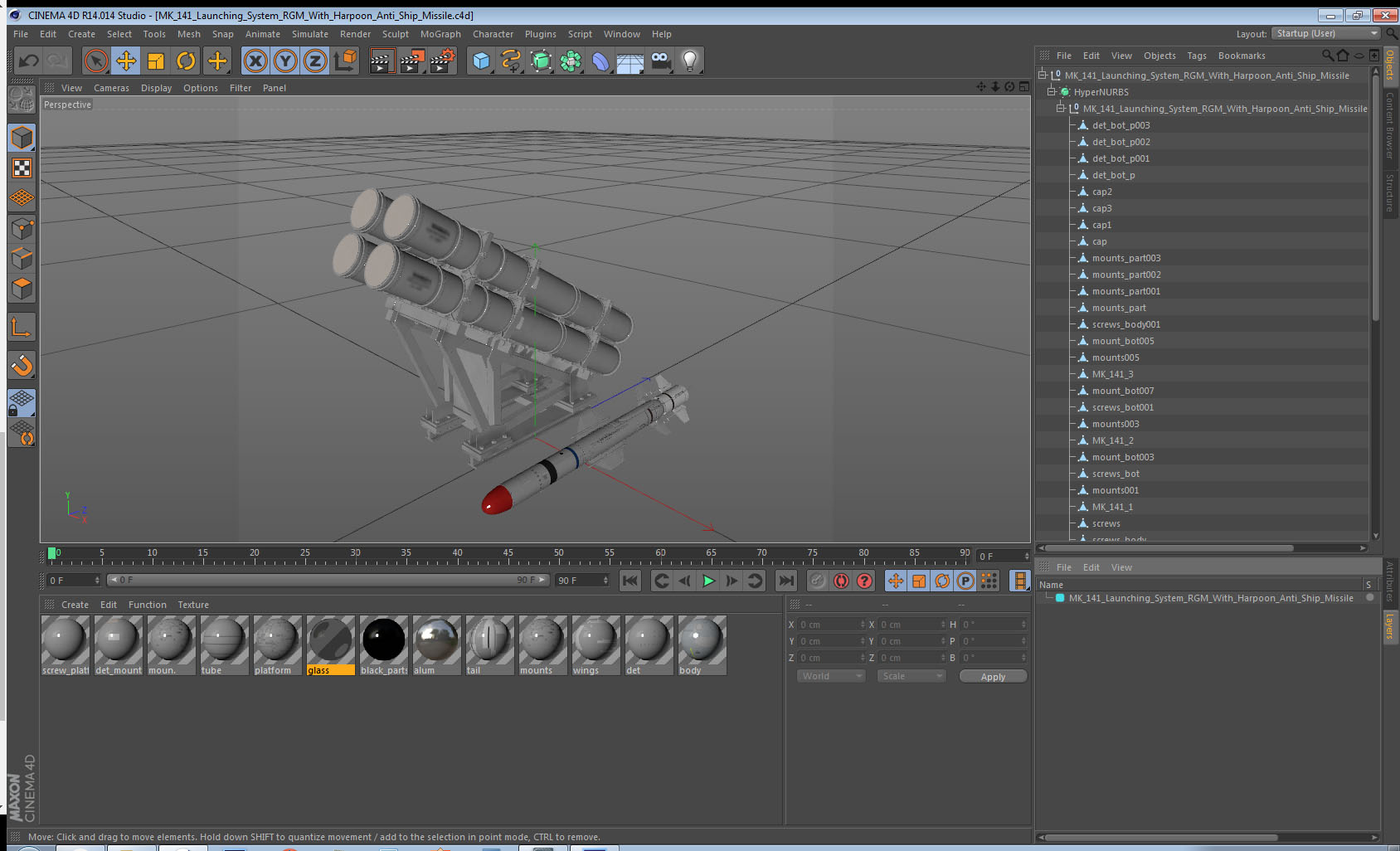Viewport: 1400px width, 851px height.
Task: Toggle Snap magnet icon
Action: (x=22, y=365)
